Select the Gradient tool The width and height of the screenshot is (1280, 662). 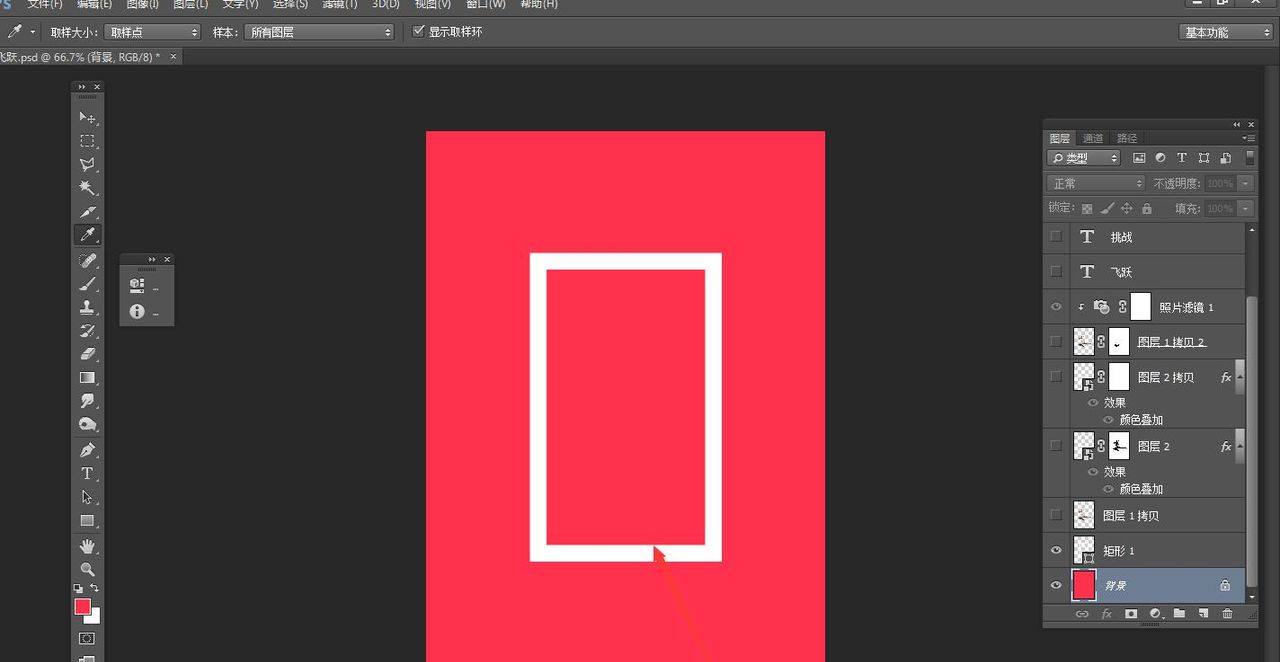pyautogui.click(x=87, y=377)
